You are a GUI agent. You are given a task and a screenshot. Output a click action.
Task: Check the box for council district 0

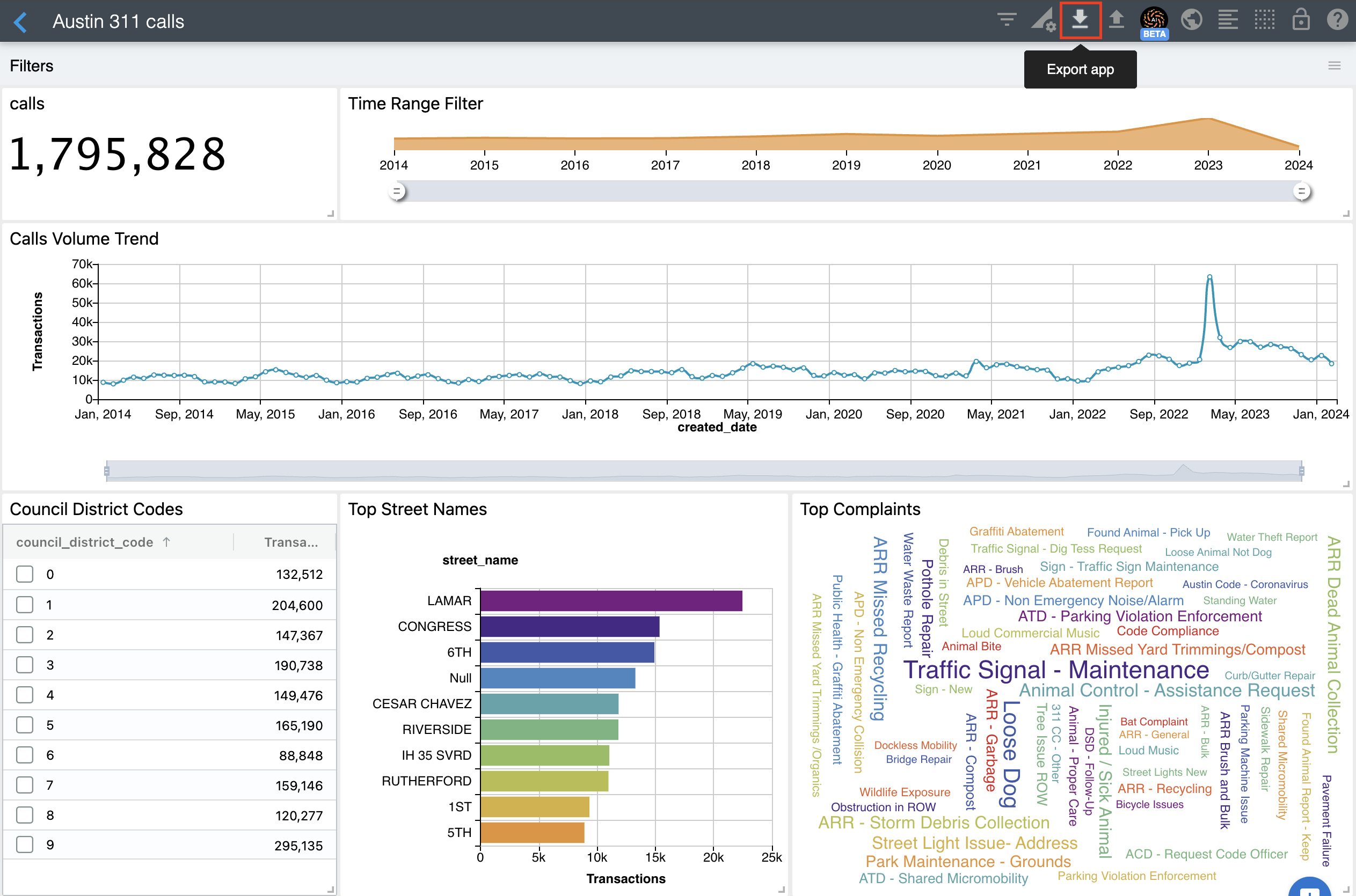pyautogui.click(x=25, y=574)
